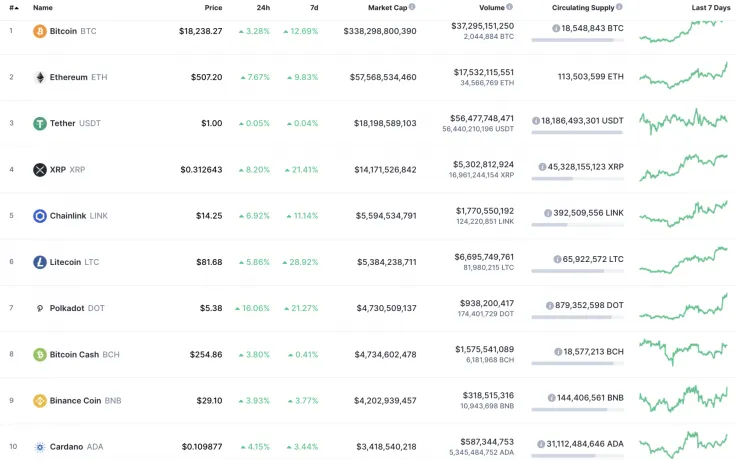The width and height of the screenshot is (736, 460).
Task: Click Bitcoin volume $37,295,151,250
Action: tap(483, 26)
